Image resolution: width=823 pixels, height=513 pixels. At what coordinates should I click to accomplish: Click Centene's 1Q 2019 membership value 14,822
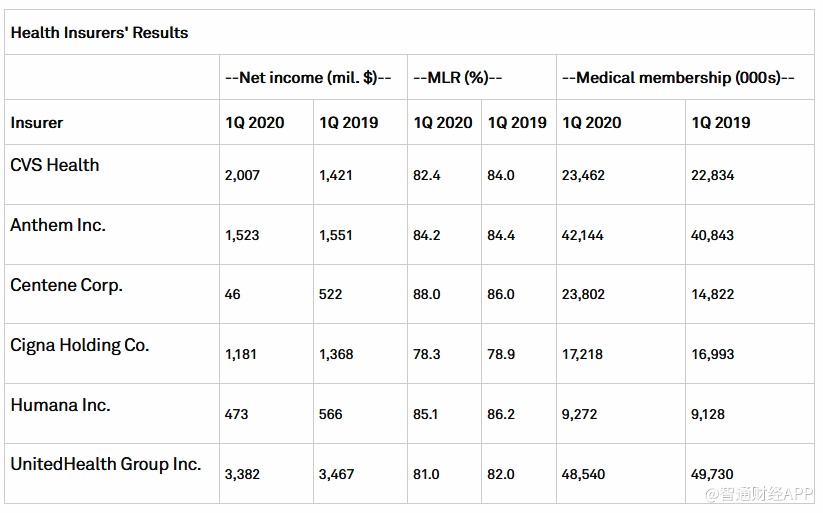[713, 294]
